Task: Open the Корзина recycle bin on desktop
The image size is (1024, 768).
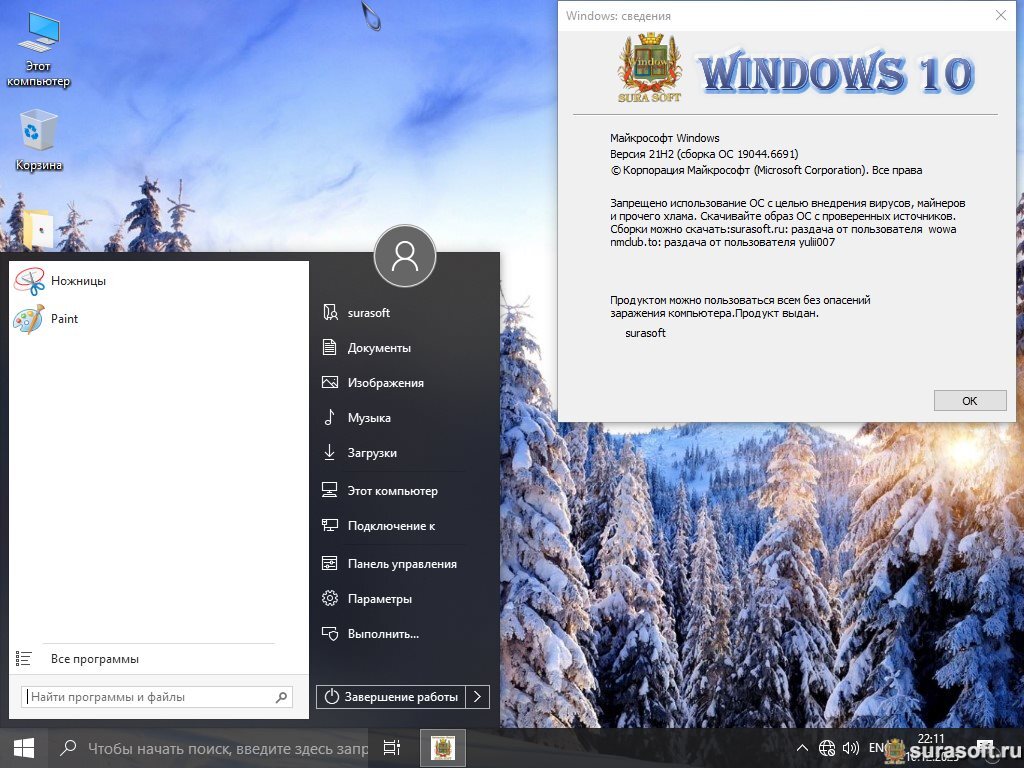Action: 39,139
